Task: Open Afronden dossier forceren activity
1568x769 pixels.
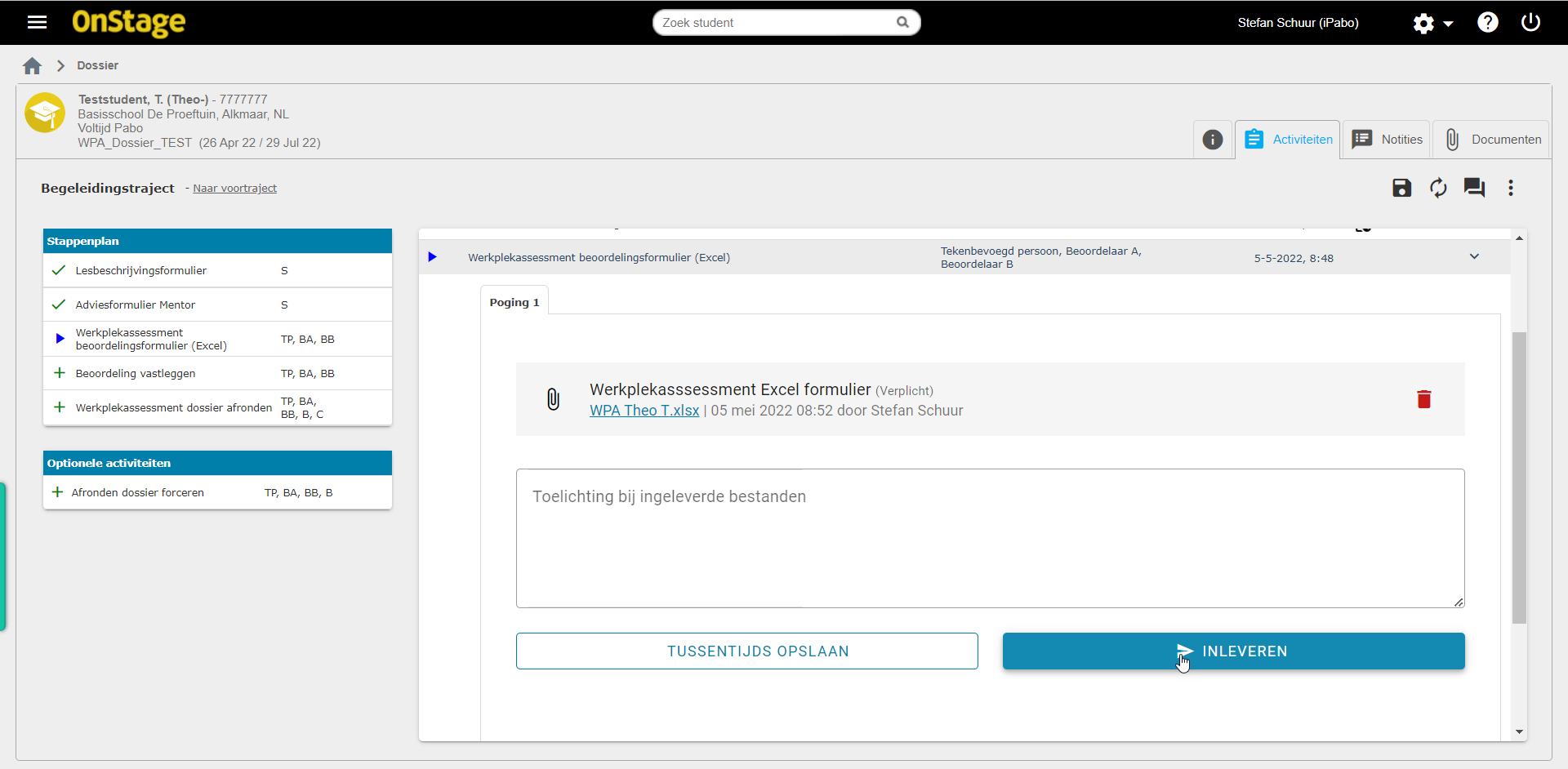Action: 138,492
